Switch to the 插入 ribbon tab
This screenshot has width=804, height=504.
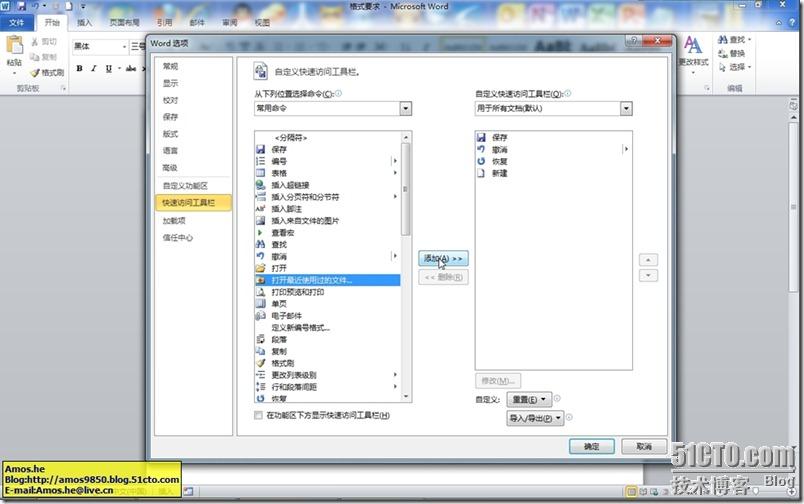(84, 23)
